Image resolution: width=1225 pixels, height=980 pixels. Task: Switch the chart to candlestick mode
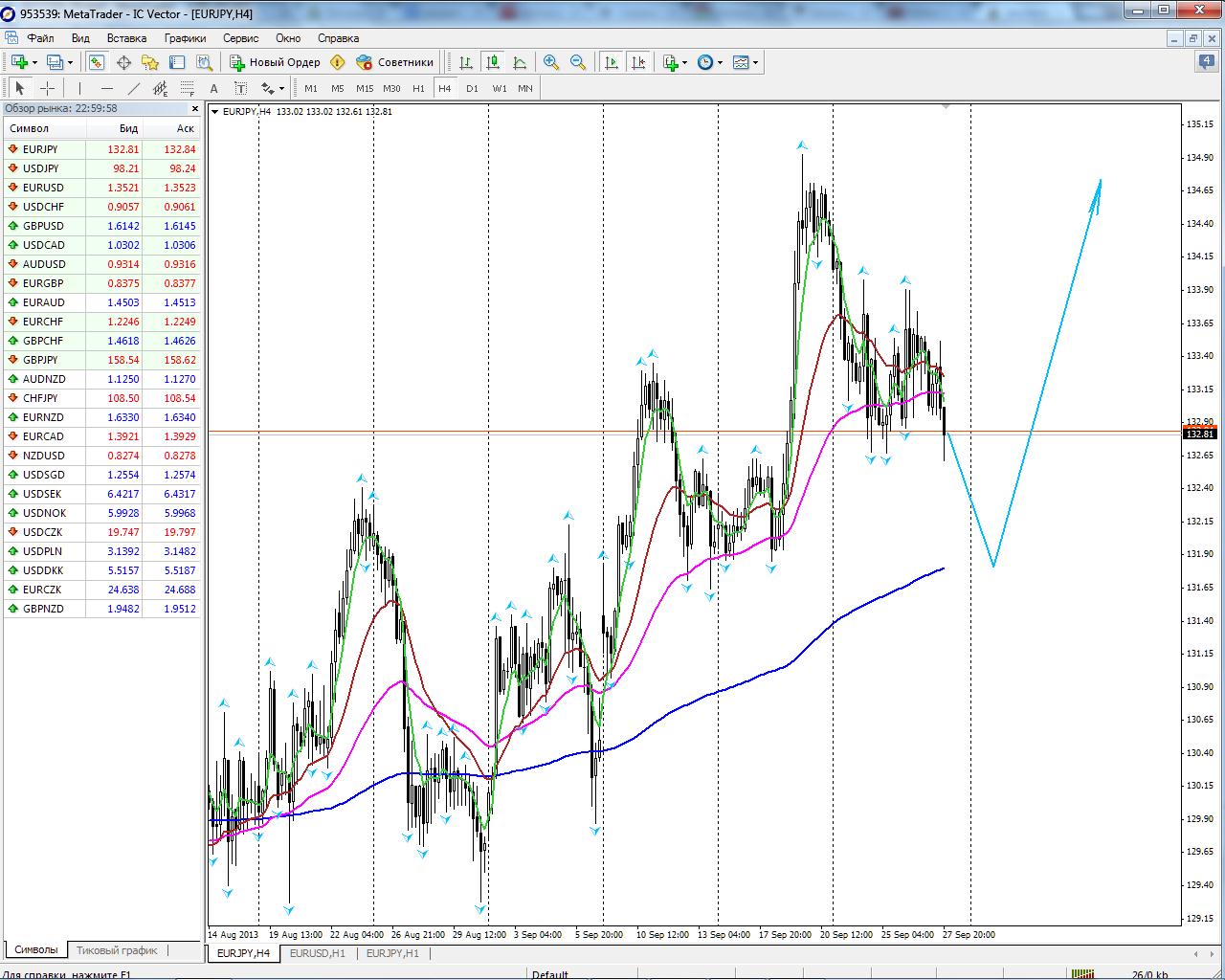pyautogui.click(x=493, y=62)
